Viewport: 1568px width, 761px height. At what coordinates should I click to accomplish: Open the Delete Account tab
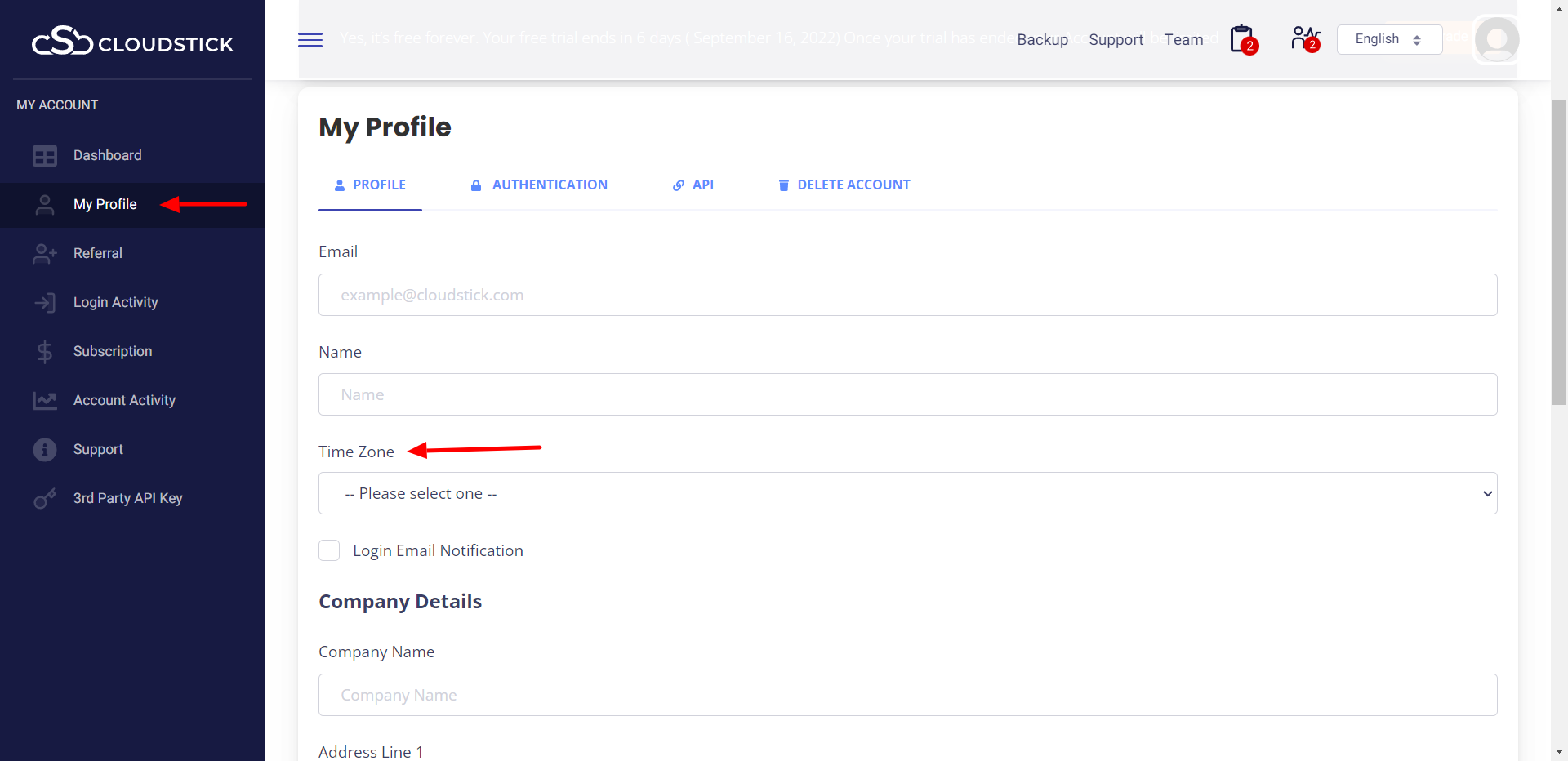844,185
